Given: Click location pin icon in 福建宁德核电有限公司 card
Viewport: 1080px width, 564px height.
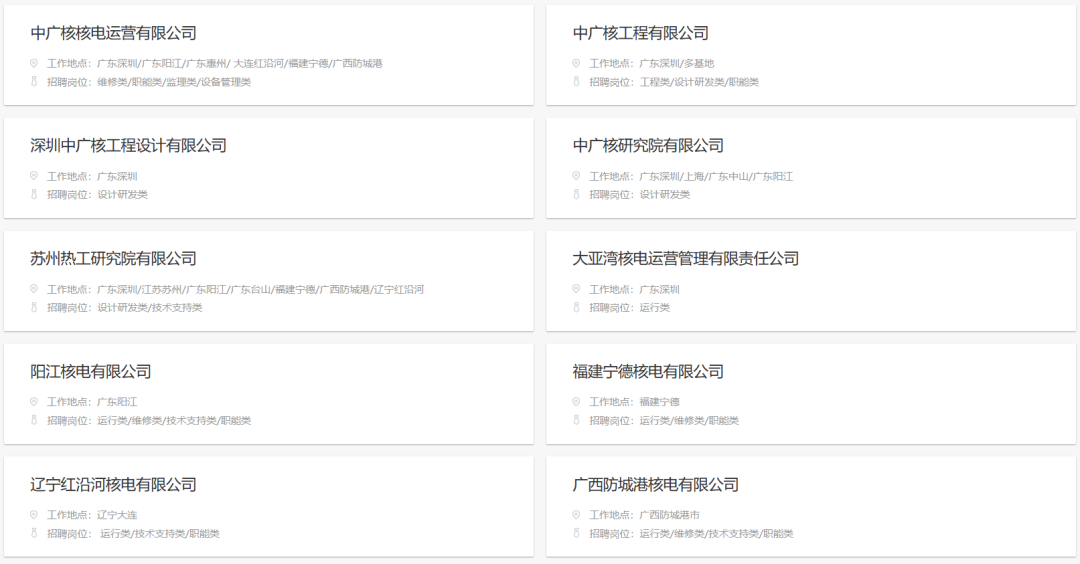Looking at the screenshot, I should click(x=576, y=401).
